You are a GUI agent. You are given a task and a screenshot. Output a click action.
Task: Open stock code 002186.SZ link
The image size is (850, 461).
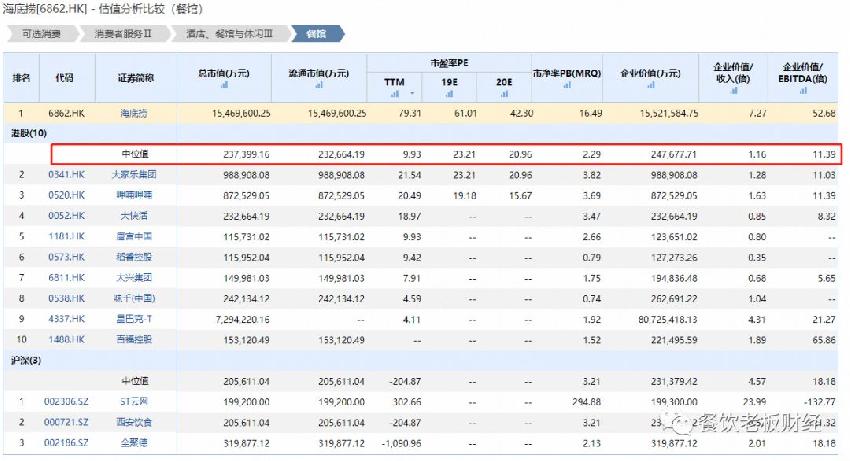tap(66, 443)
